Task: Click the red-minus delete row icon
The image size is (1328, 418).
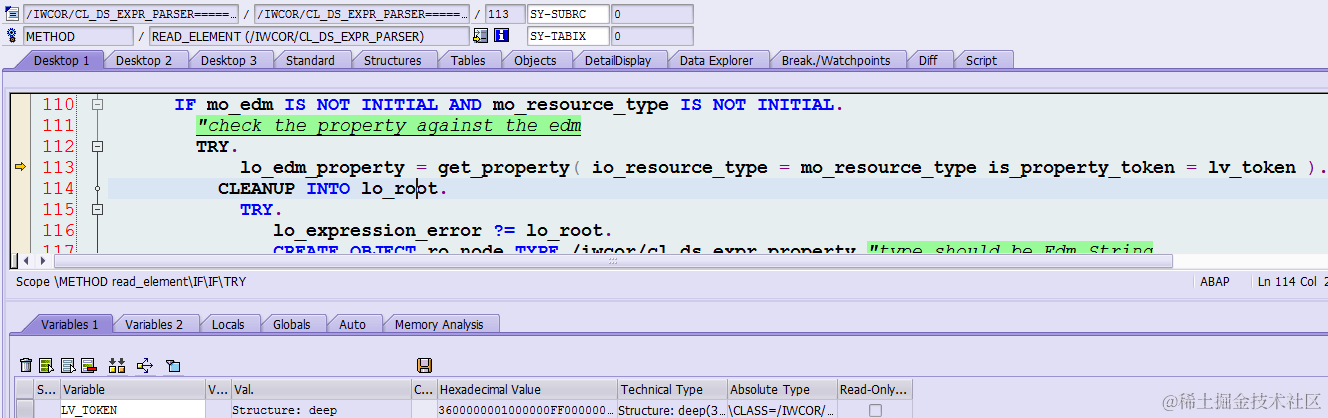Action: click(x=88, y=365)
